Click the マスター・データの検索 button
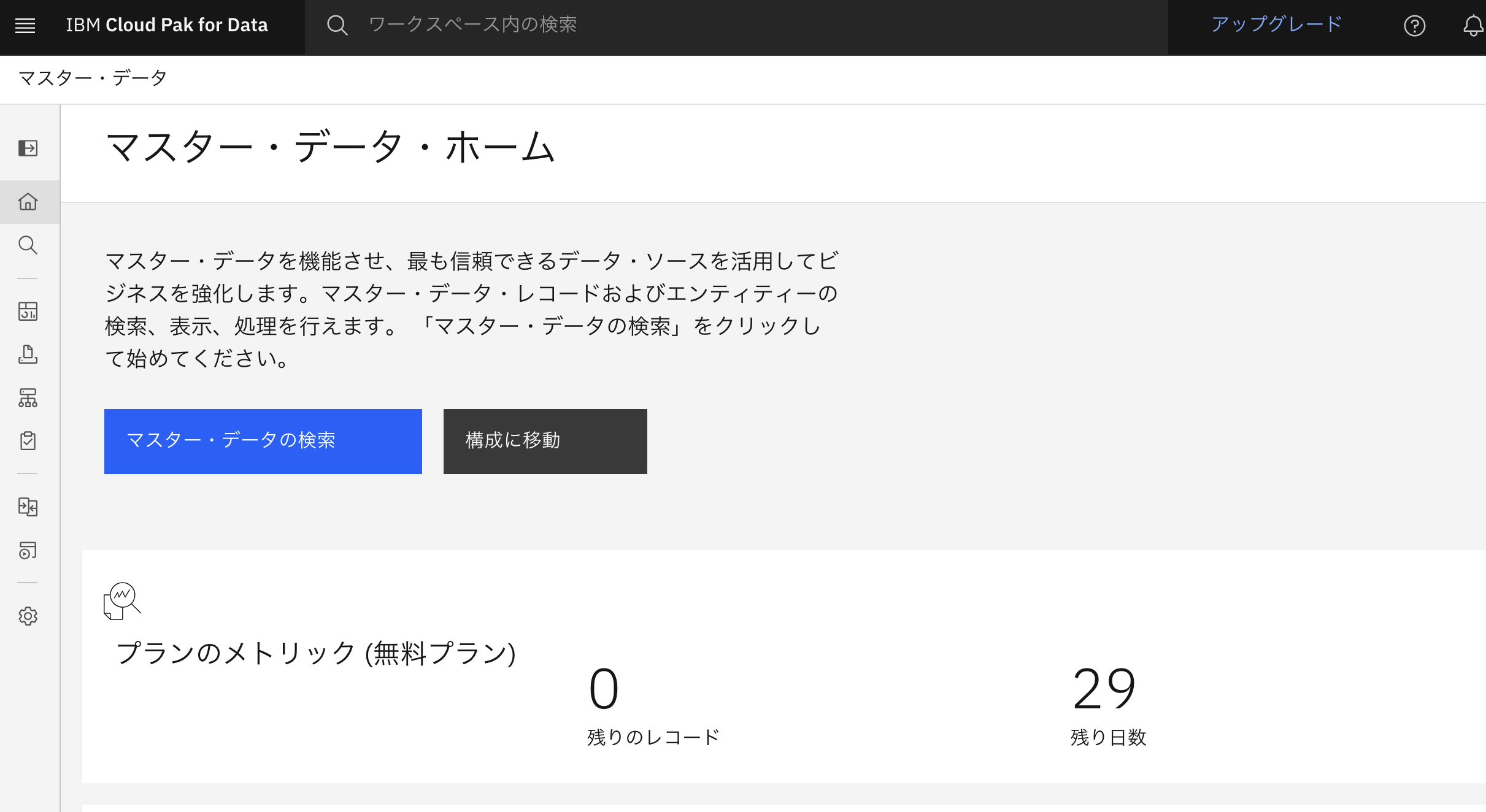Image resolution: width=1486 pixels, height=812 pixels. pos(263,441)
